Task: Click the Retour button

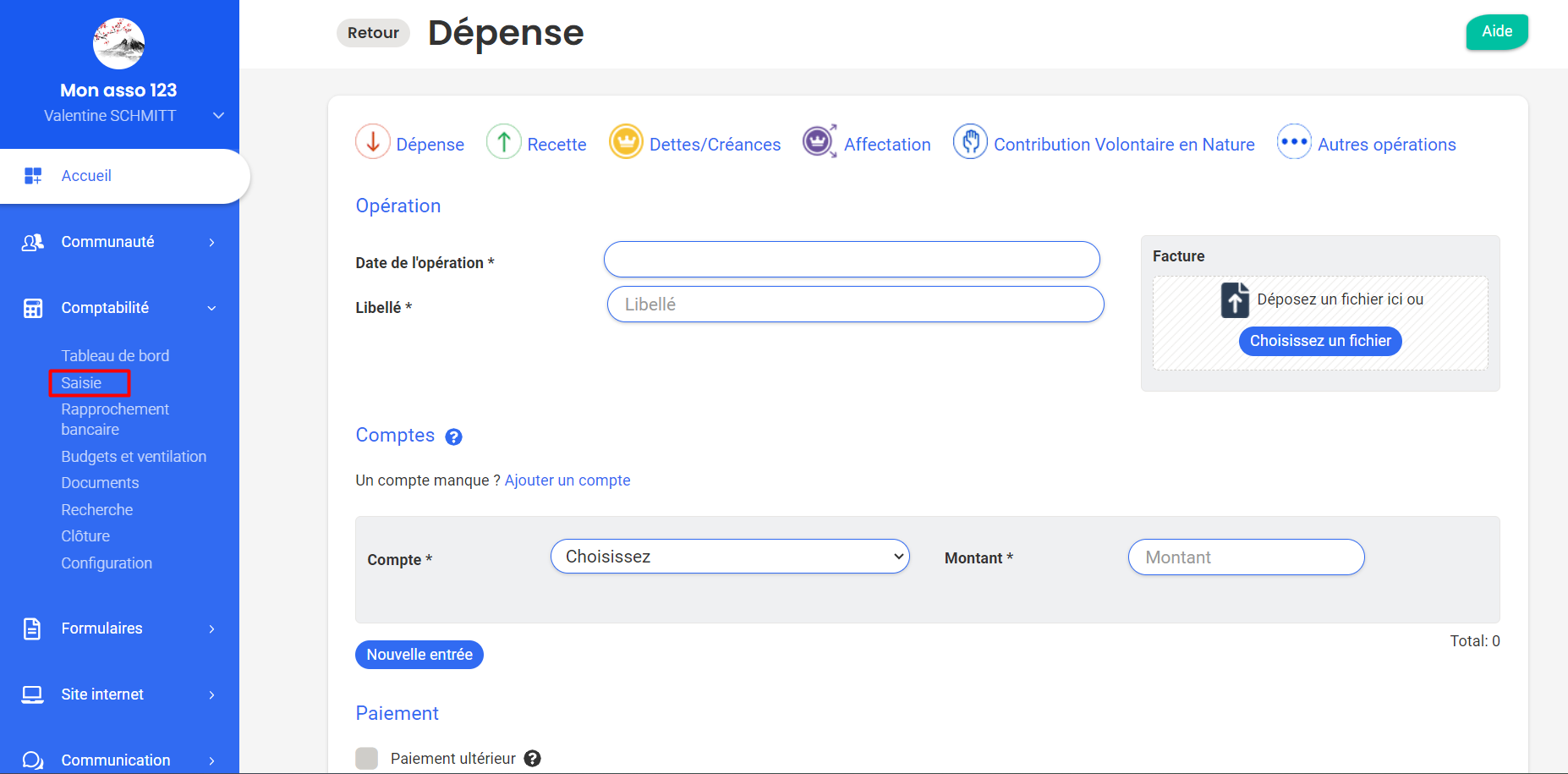Action: tap(373, 33)
